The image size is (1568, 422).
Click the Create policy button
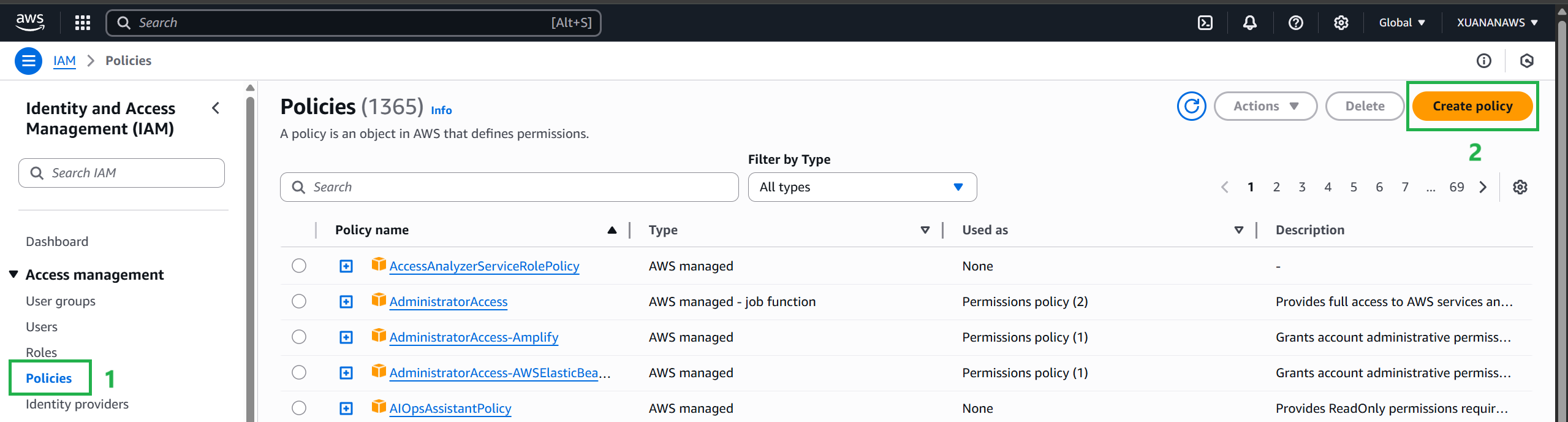point(1472,106)
